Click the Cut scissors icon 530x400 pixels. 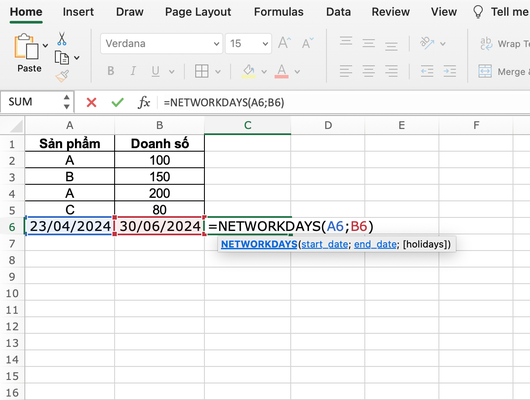62,39
